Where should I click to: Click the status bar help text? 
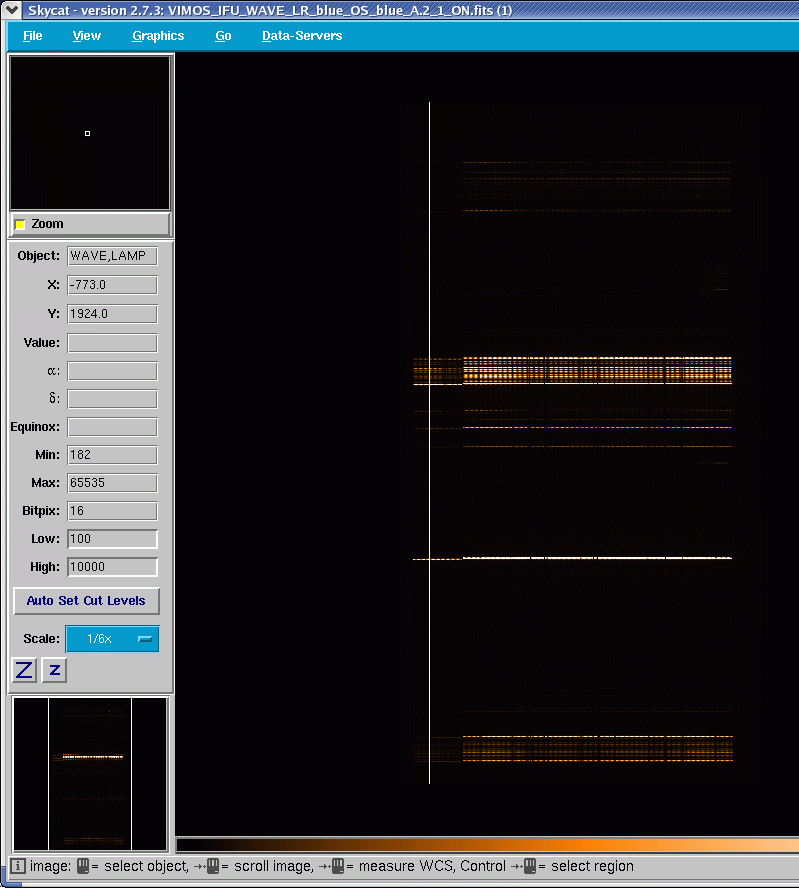331,866
